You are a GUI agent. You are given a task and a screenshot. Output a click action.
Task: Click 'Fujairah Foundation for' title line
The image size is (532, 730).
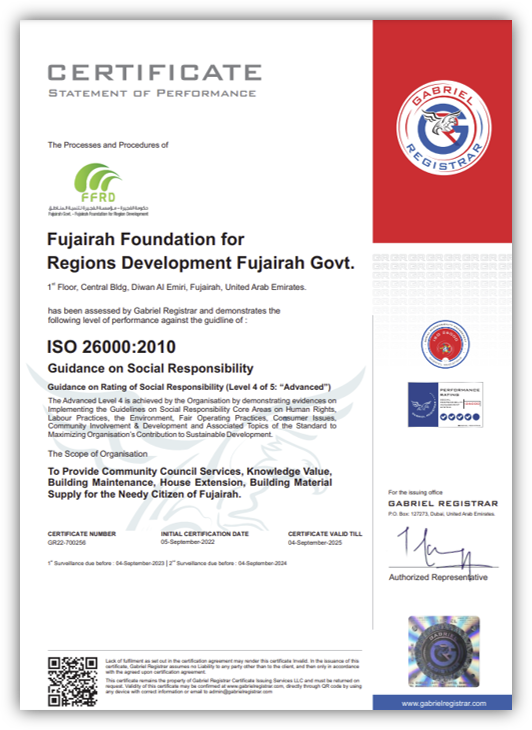pos(146,239)
